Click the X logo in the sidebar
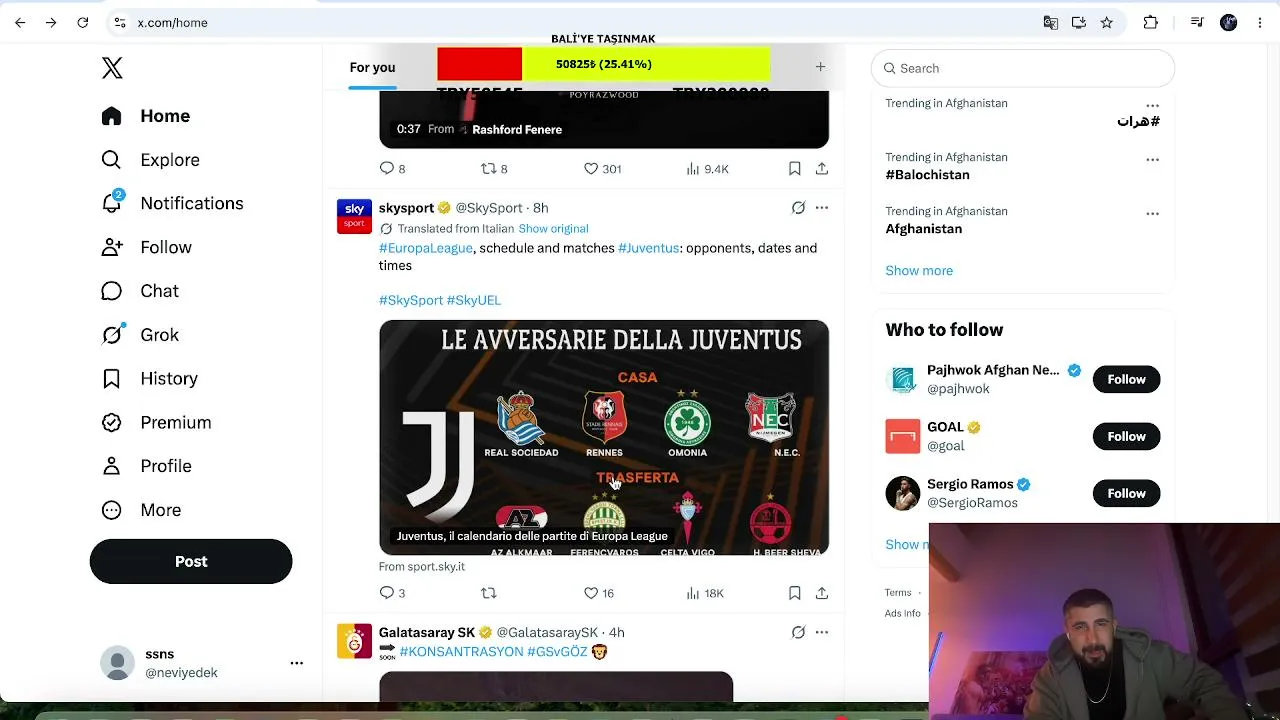The image size is (1280, 720). pos(112,68)
